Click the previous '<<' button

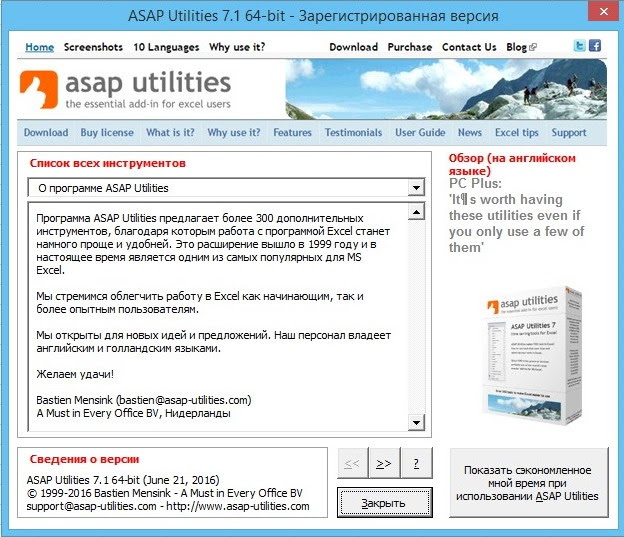pyautogui.click(x=353, y=463)
